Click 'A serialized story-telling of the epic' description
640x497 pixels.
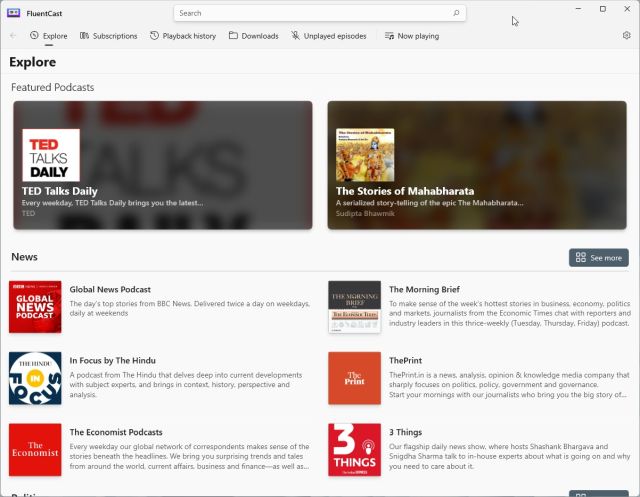tap(429, 203)
